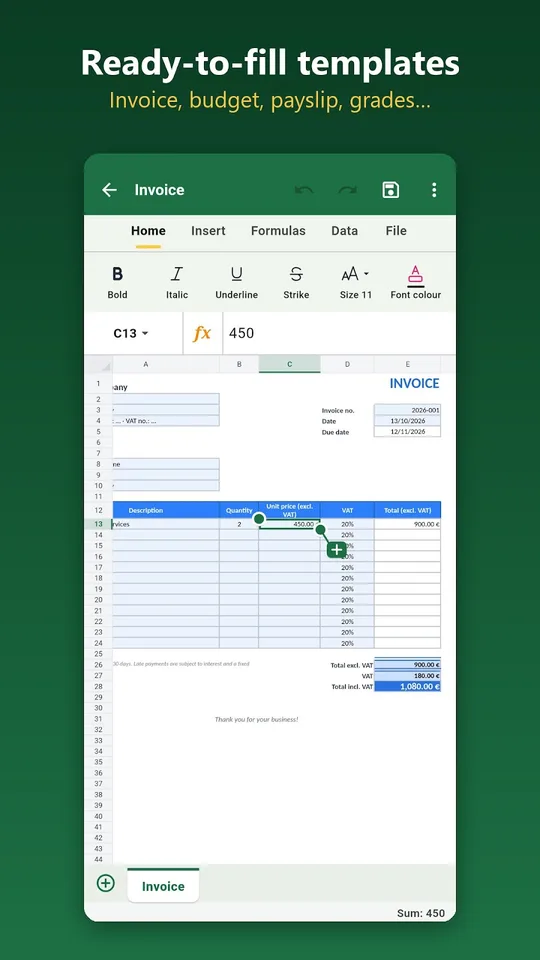Click the INVOICE title cell

coord(414,383)
